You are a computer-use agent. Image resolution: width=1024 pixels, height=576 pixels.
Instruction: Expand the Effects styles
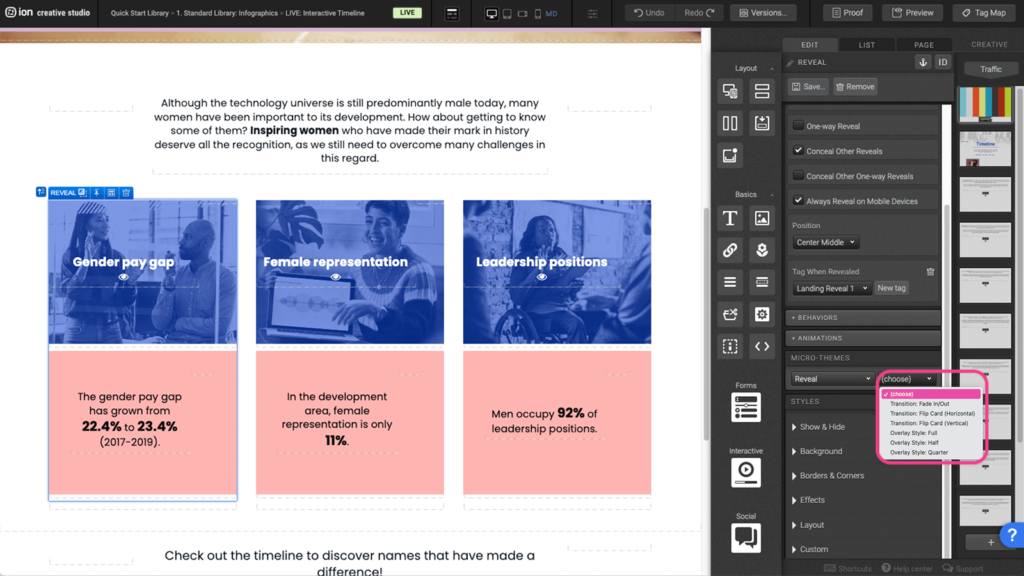[x=808, y=500]
